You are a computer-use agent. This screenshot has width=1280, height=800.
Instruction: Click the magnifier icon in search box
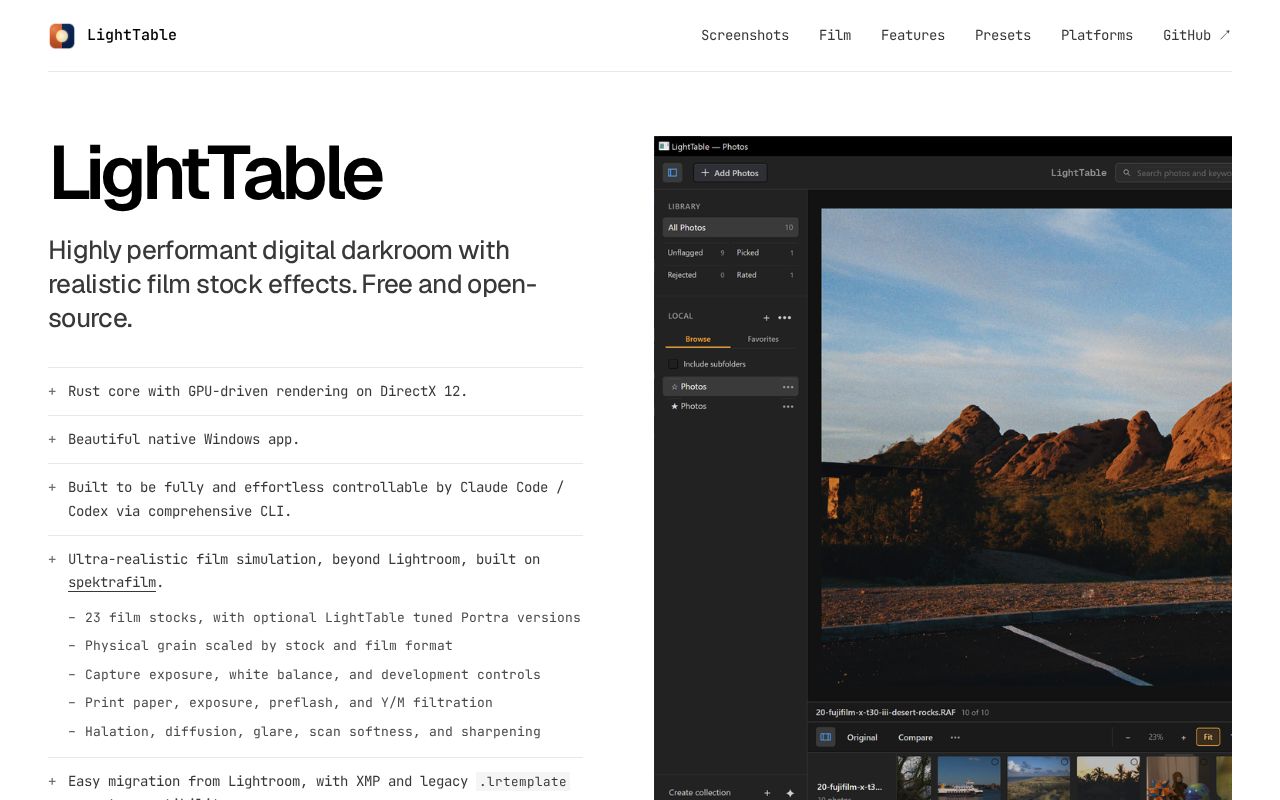1126,173
